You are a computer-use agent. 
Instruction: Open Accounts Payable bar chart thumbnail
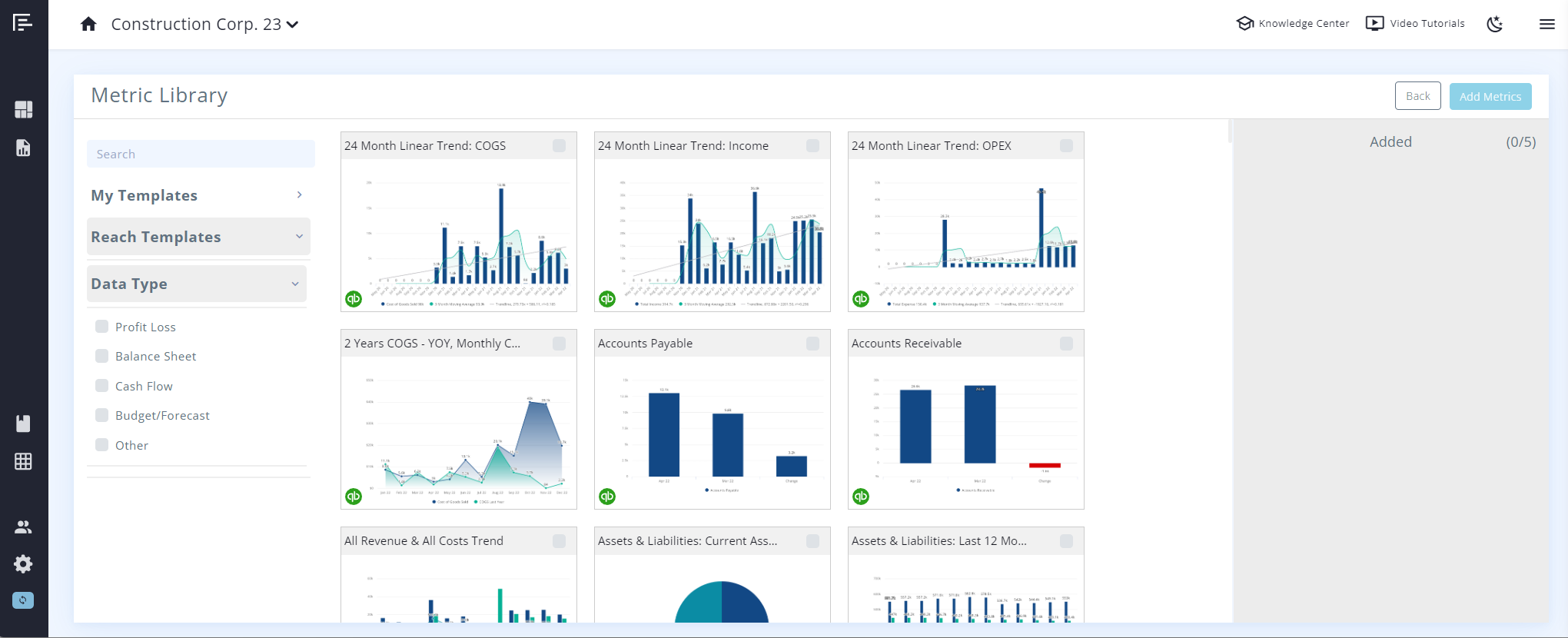click(713, 432)
